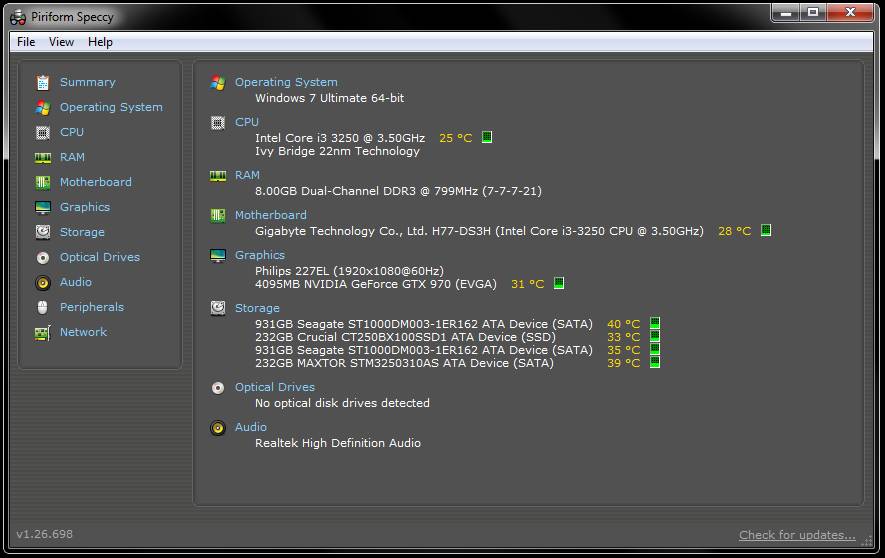Click the RAM heading link in main panel
The width and height of the screenshot is (885, 558).
[x=247, y=175]
